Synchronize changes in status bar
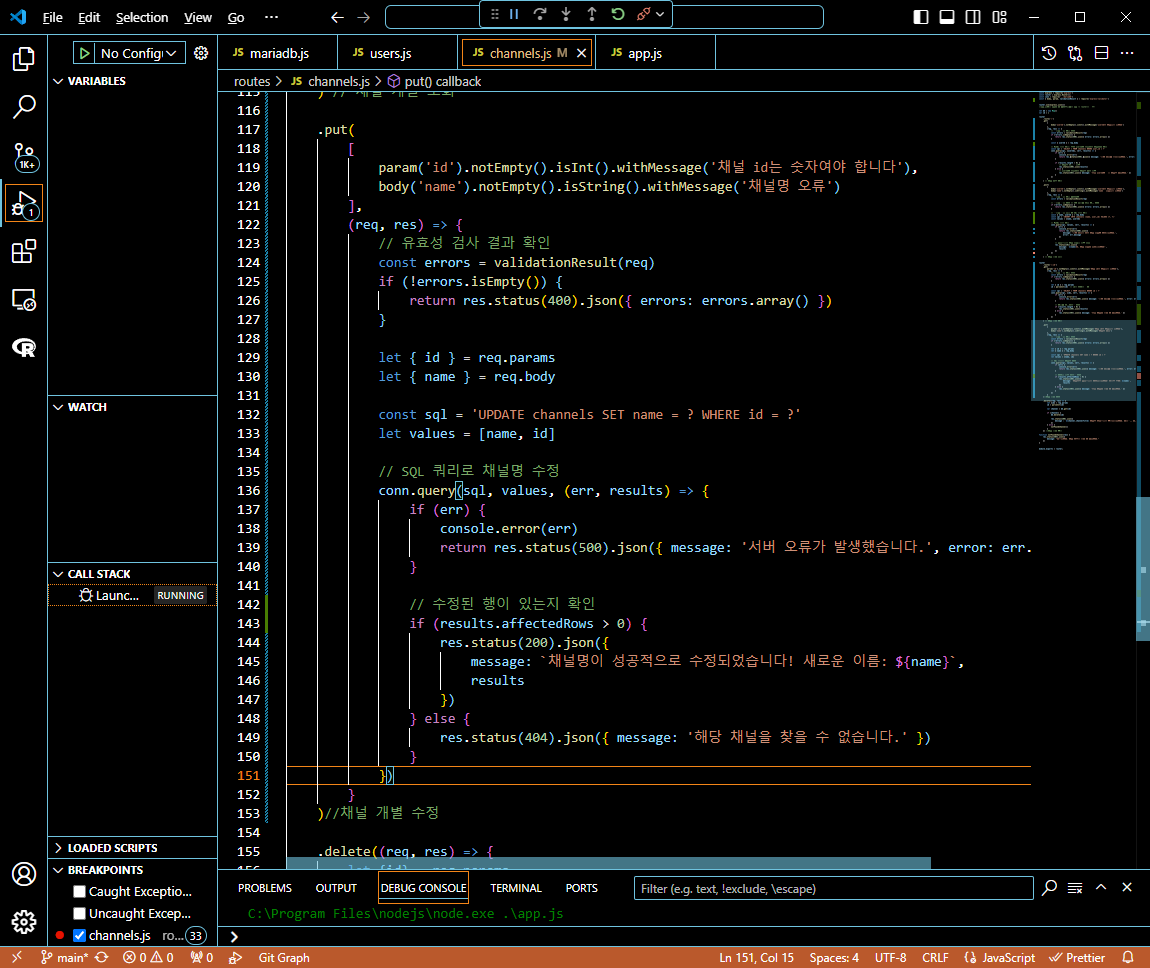This screenshot has width=1150, height=968. [x=102, y=957]
